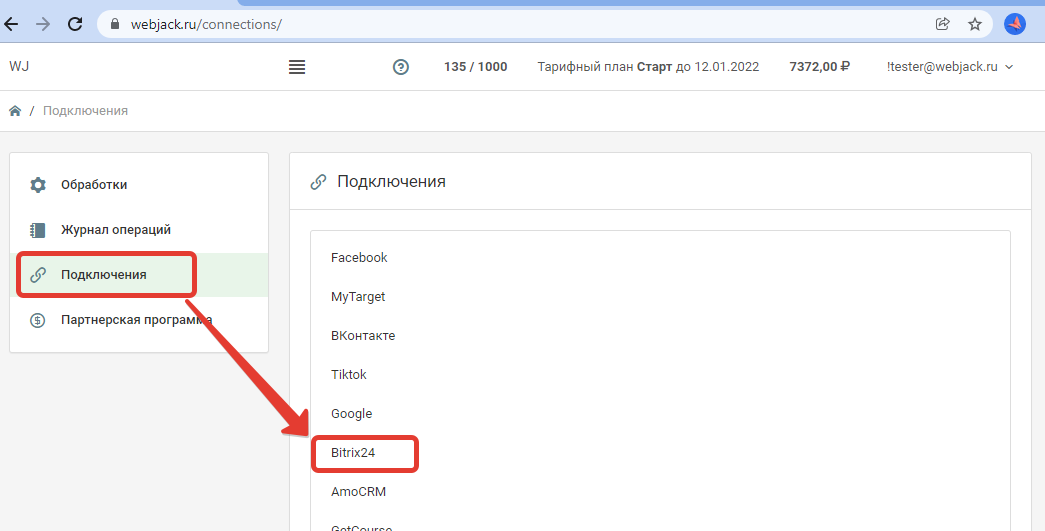Open the browser profile avatar
Image resolution: width=1045 pixels, height=531 pixels.
(x=1015, y=24)
